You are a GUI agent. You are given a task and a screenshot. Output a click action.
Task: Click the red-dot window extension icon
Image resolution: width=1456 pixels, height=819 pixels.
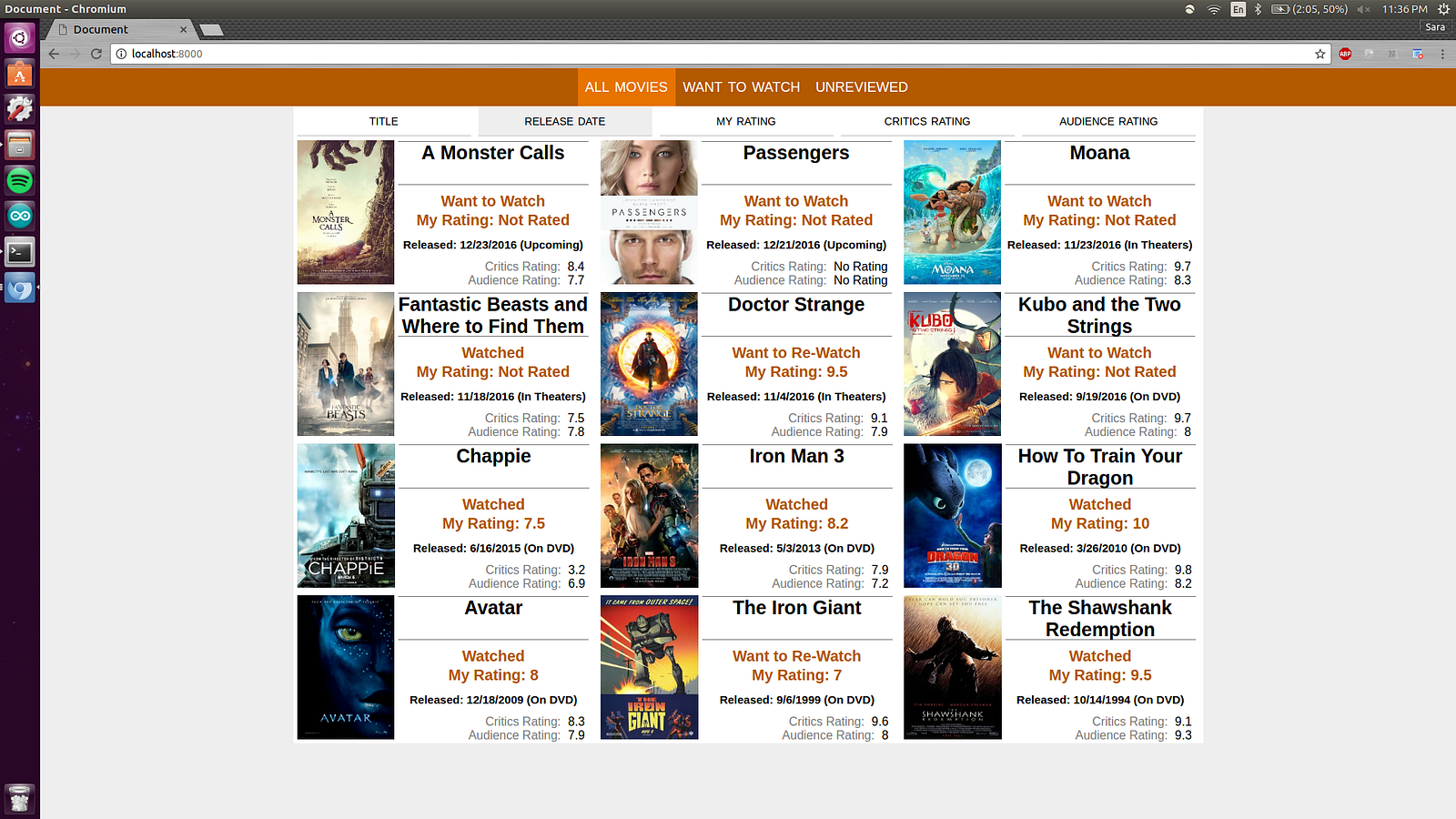pyautogui.click(x=1418, y=54)
